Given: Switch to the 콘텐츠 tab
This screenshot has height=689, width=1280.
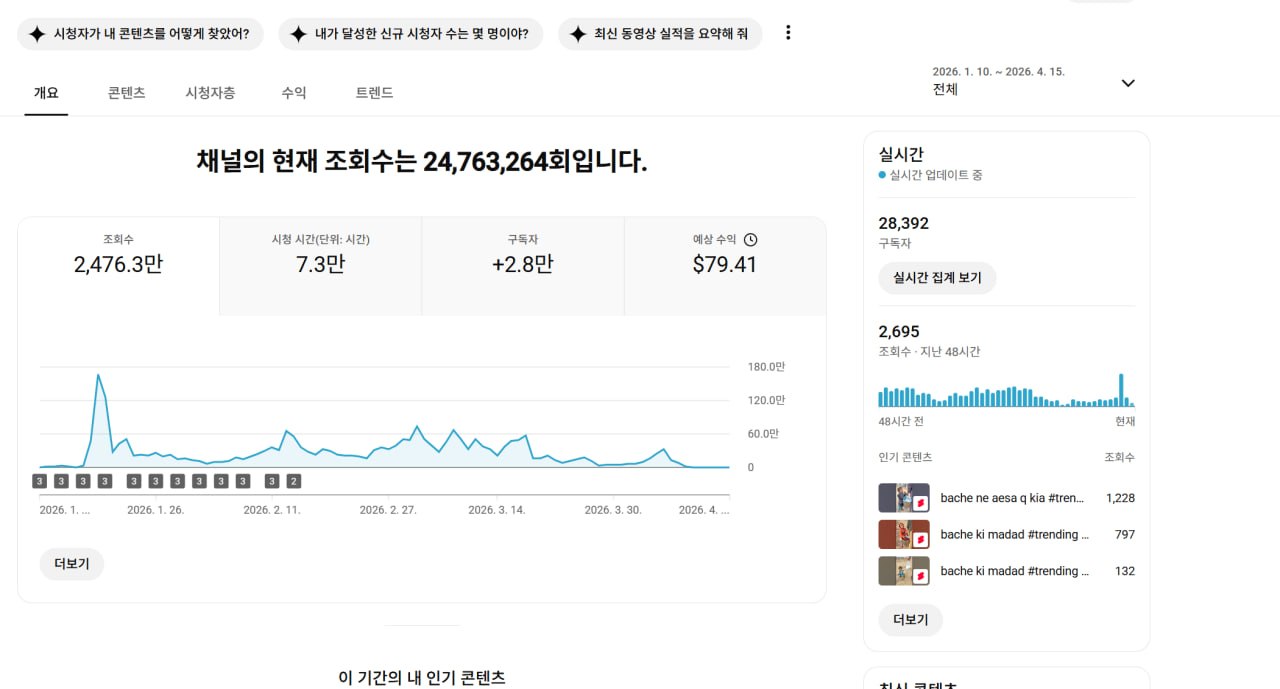Looking at the screenshot, I should tap(127, 93).
